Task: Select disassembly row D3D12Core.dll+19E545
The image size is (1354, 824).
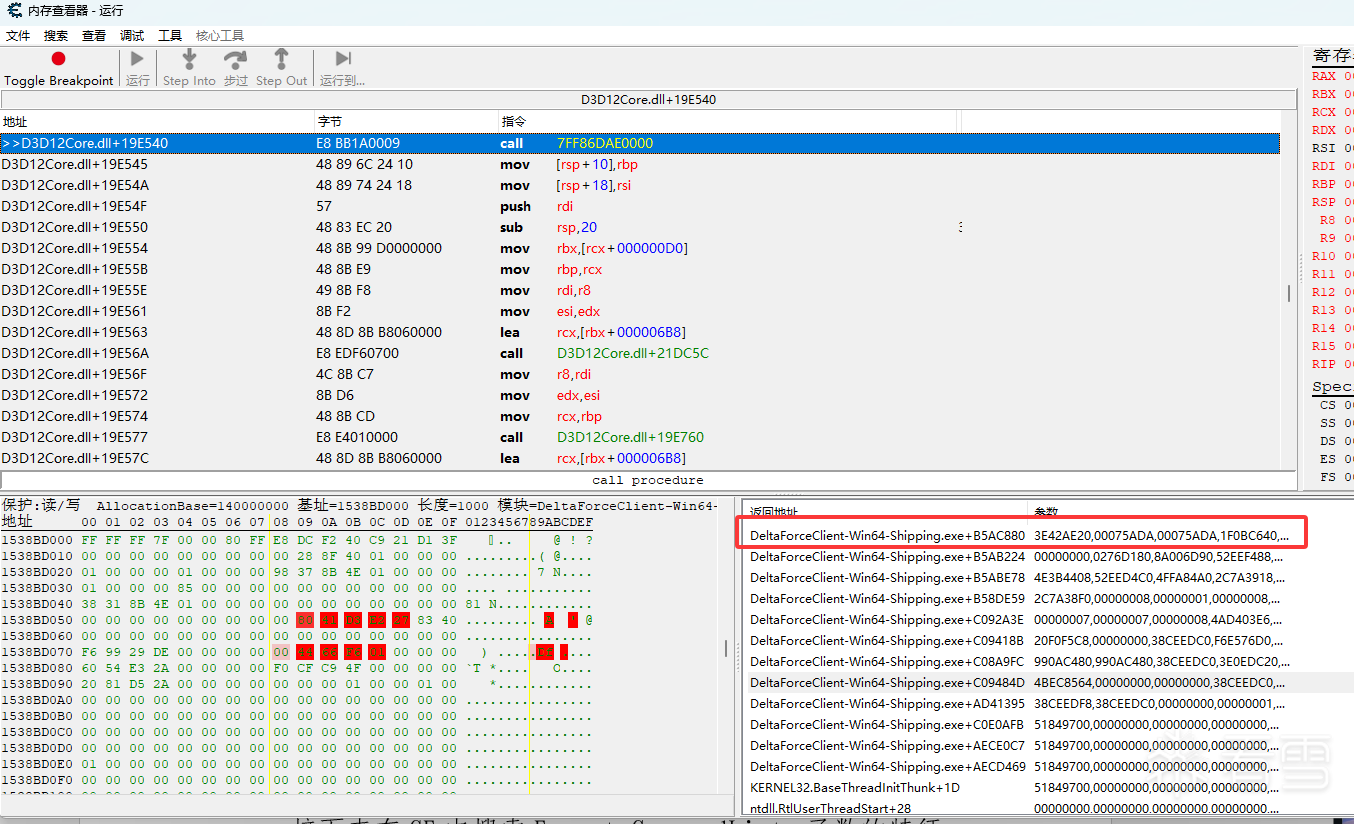Action: pyautogui.click(x=640, y=164)
